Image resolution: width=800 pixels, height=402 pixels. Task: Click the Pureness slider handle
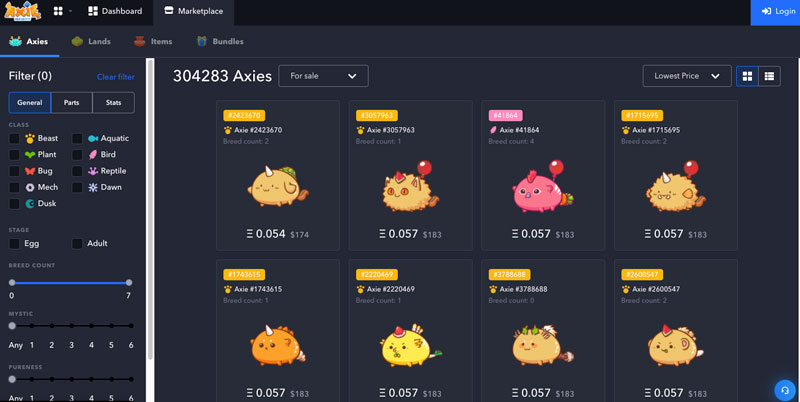click(x=12, y=380)
